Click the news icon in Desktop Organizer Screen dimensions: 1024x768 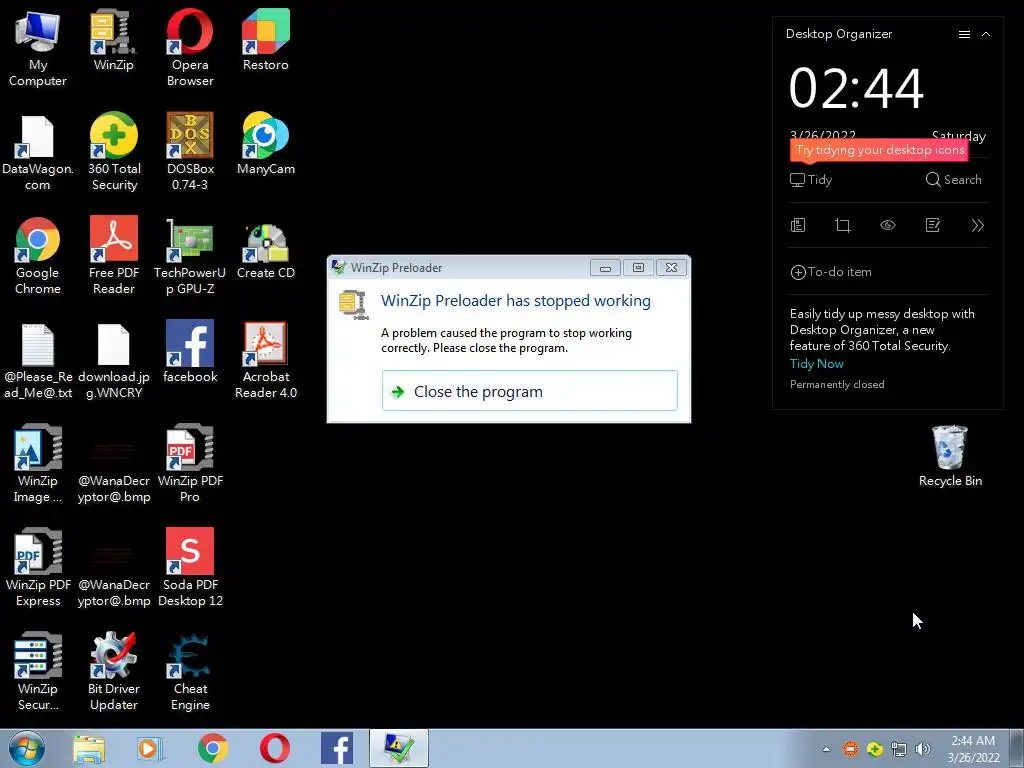pyautogui.click(x=798, y=225)
